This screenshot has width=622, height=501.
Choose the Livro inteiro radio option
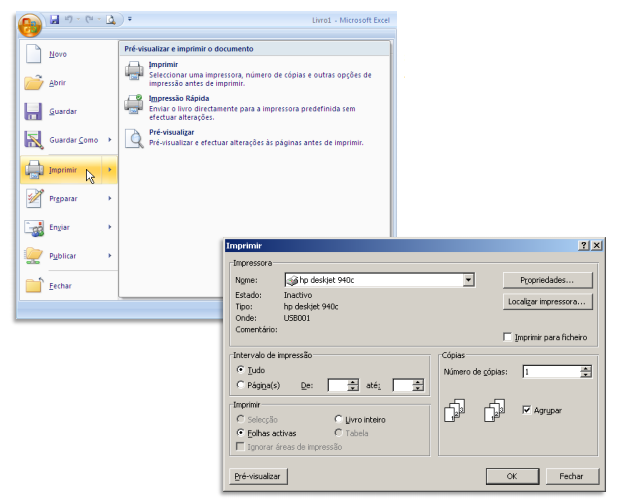tap(338, 419)
